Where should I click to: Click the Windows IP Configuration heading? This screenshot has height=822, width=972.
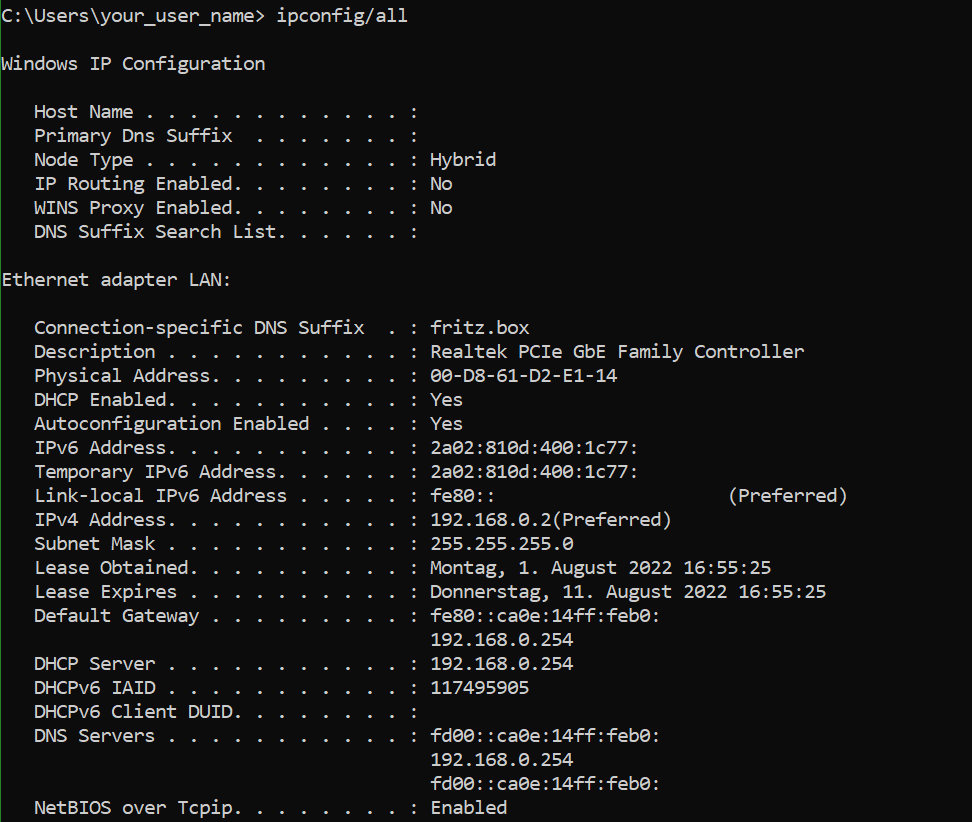[133, 64]
